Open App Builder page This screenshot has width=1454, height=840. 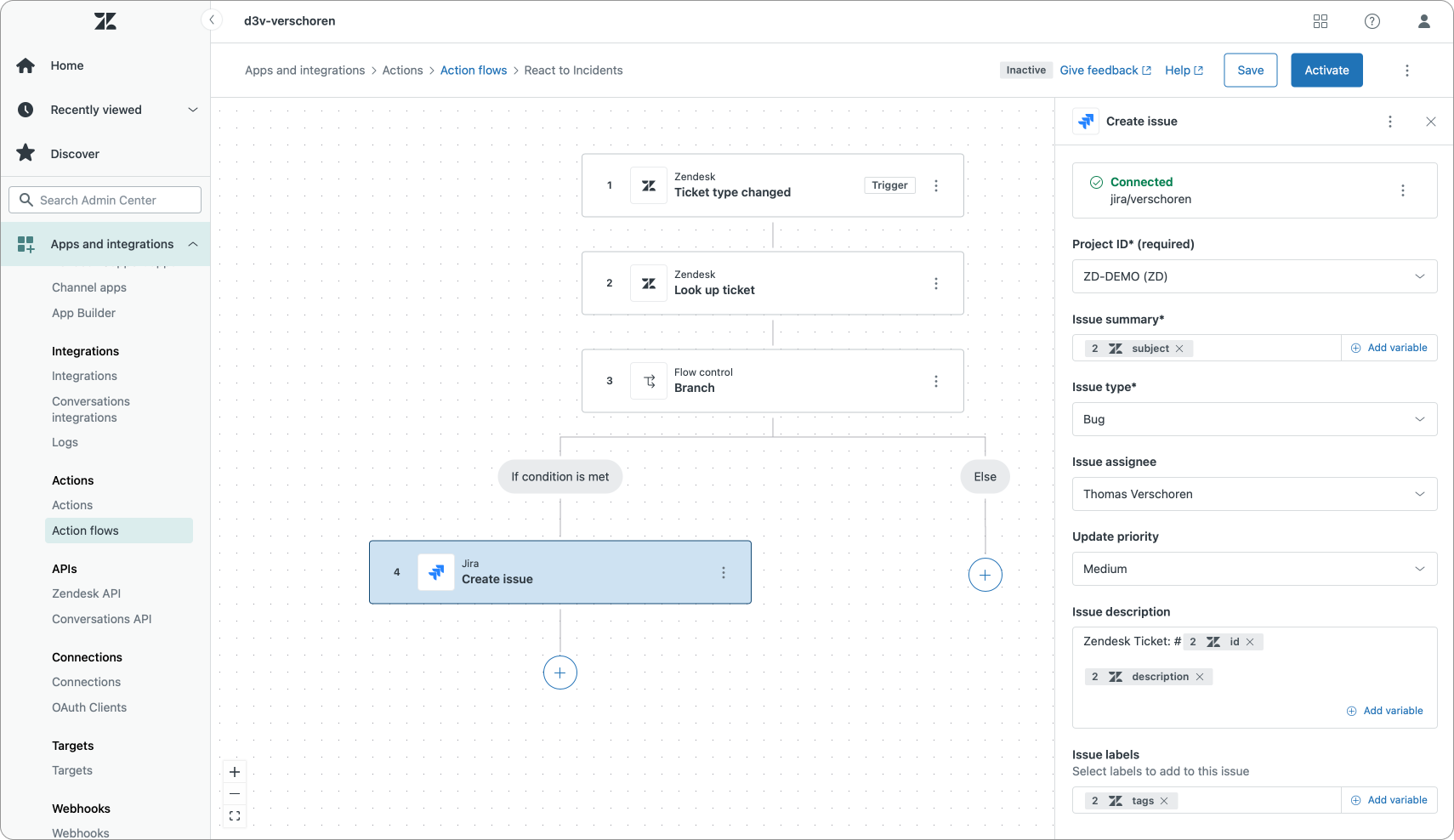(x=83, y=313)
